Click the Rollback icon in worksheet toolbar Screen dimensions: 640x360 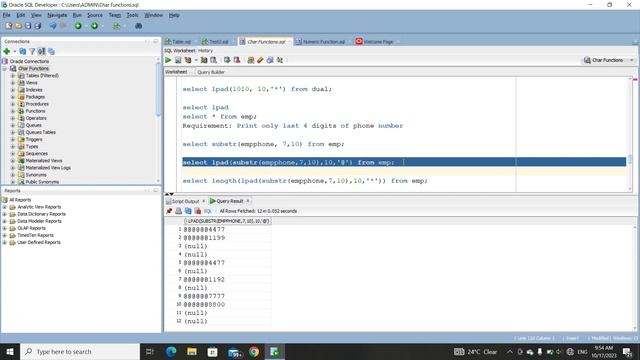coord(237,60)
